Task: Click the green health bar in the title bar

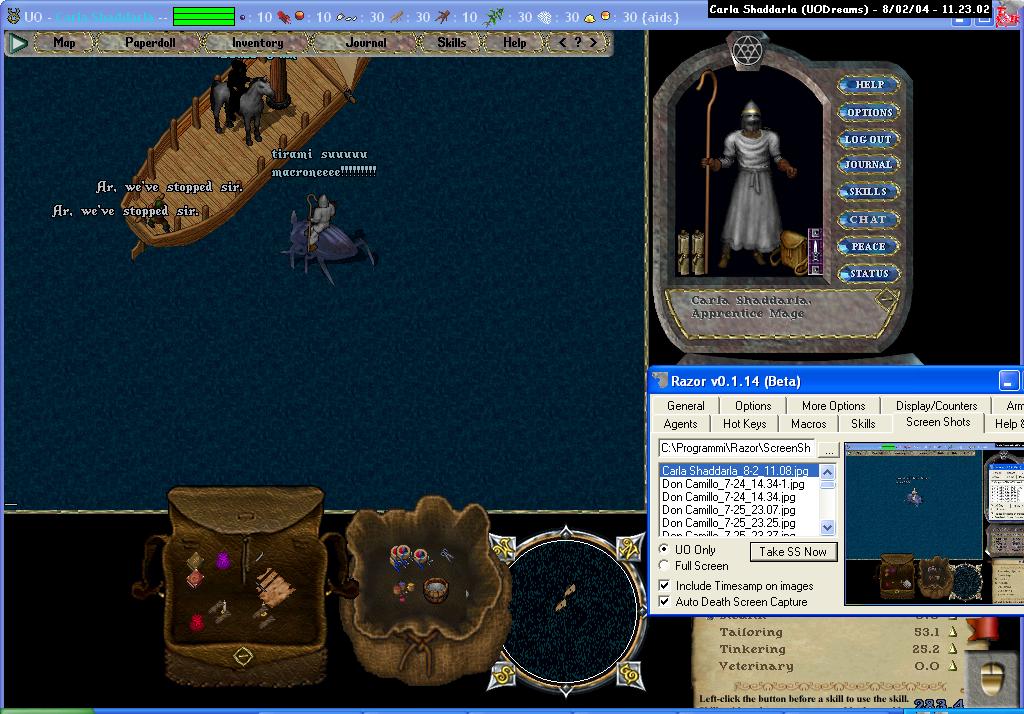Action: (204, 16)
